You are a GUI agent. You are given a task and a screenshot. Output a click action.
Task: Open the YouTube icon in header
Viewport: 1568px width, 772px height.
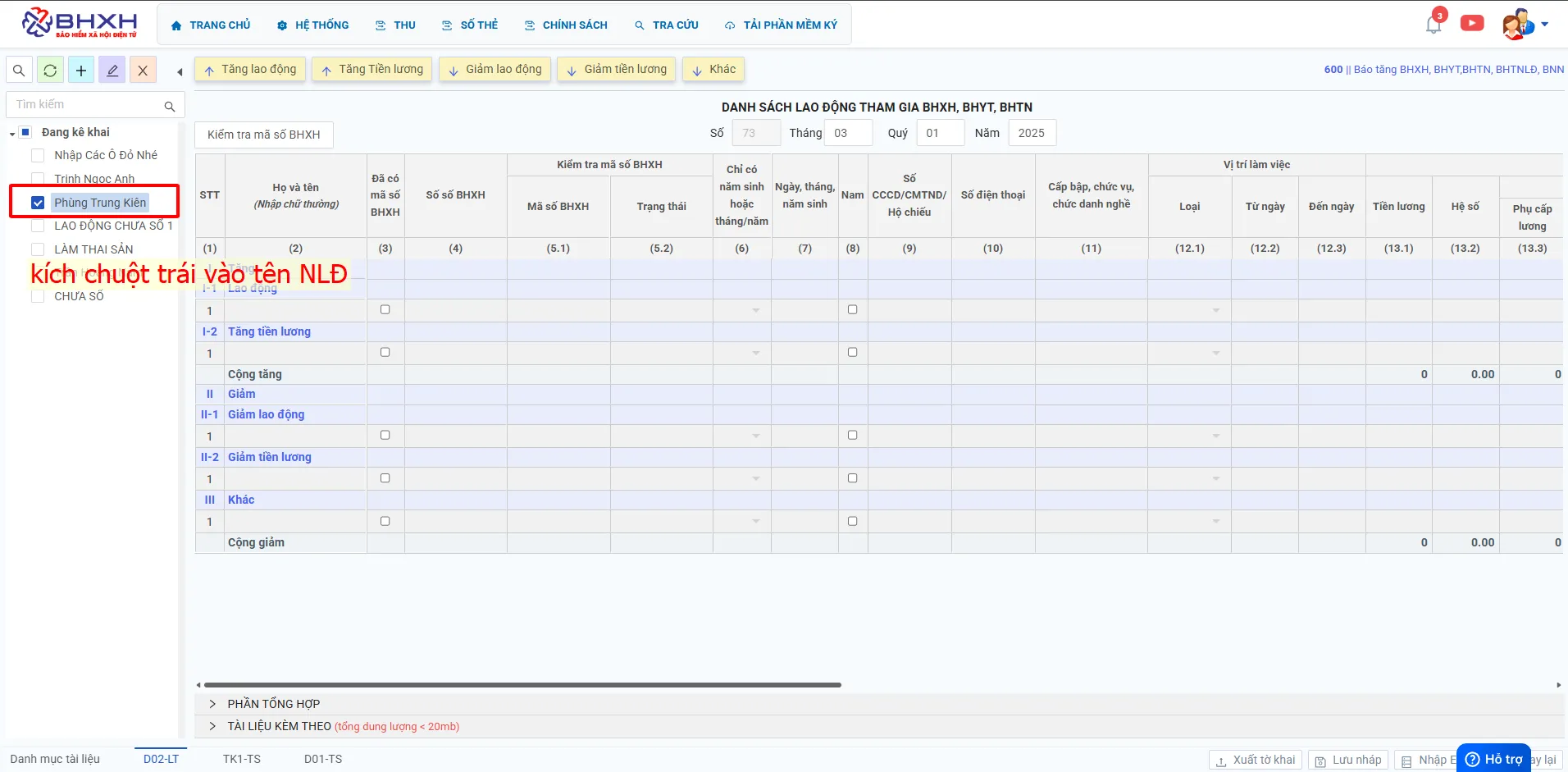[x=1472, y=24]
